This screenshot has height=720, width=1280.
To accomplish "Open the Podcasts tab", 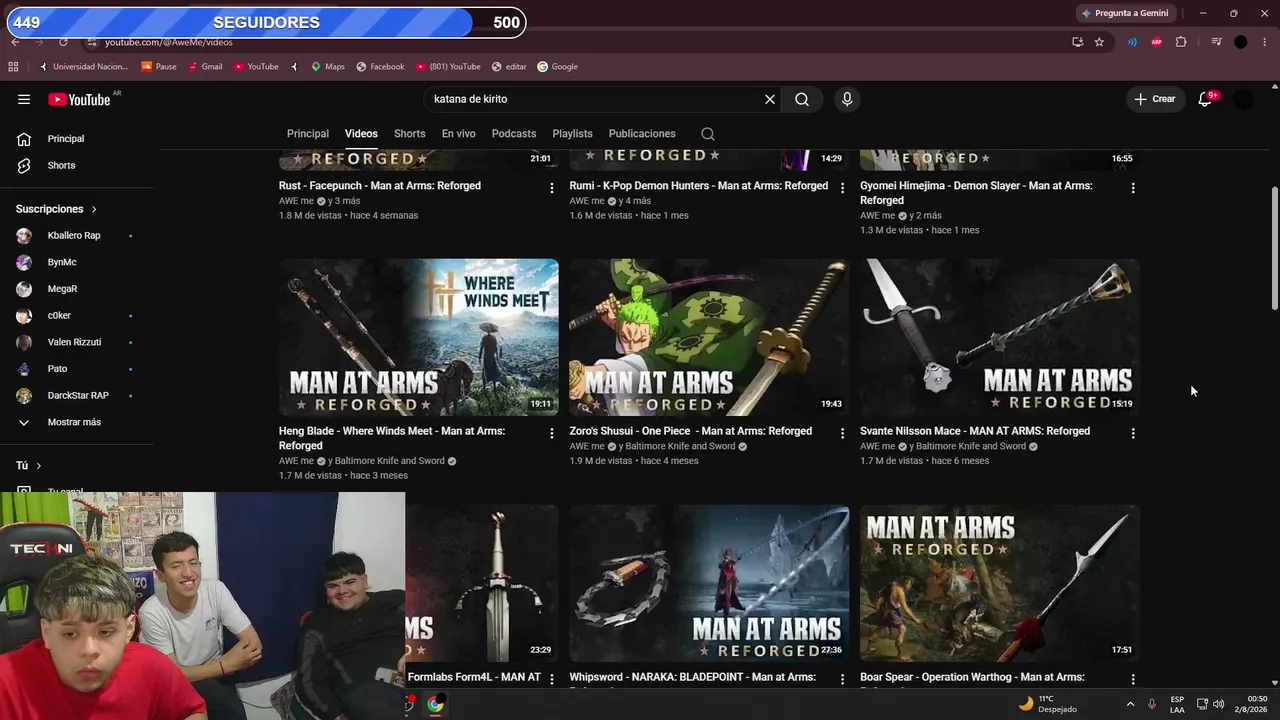I will pos(514,134).
